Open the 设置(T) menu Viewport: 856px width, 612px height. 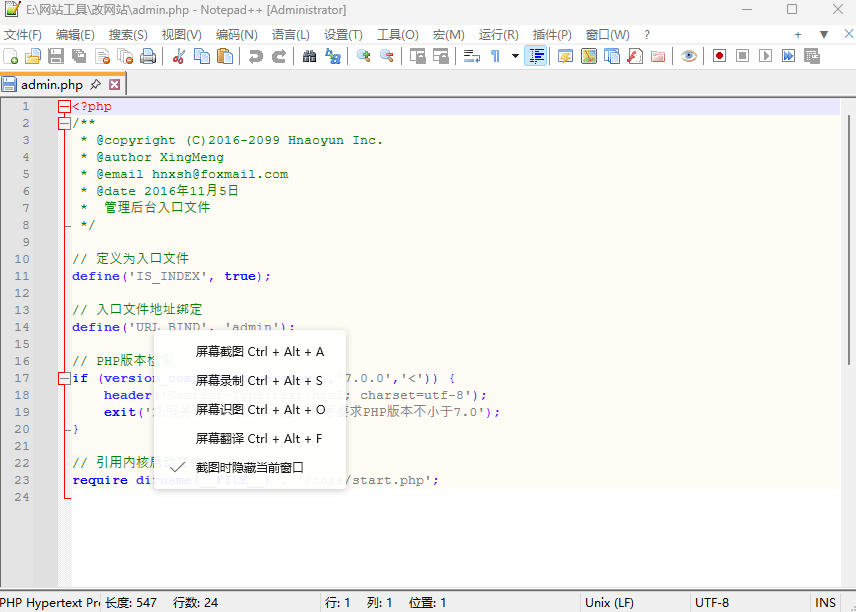343,35
